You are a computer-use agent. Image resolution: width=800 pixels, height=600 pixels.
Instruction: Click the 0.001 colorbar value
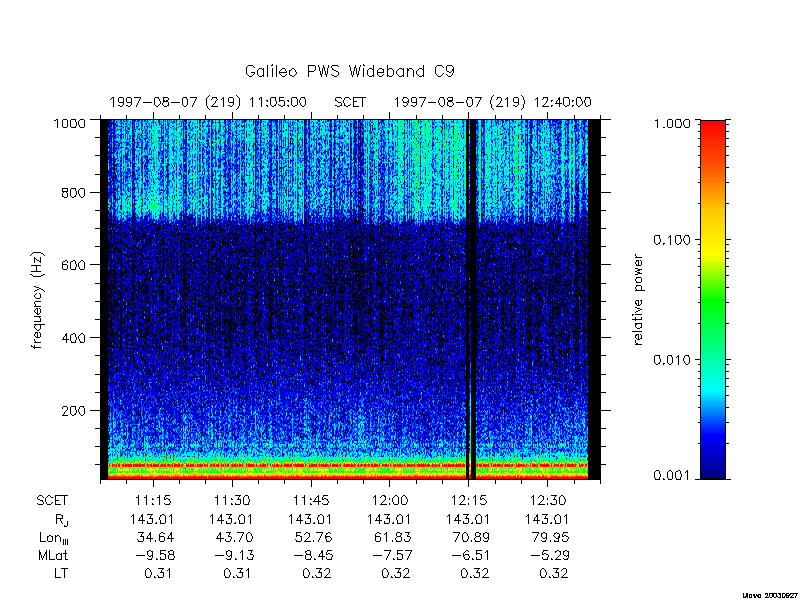672,476
